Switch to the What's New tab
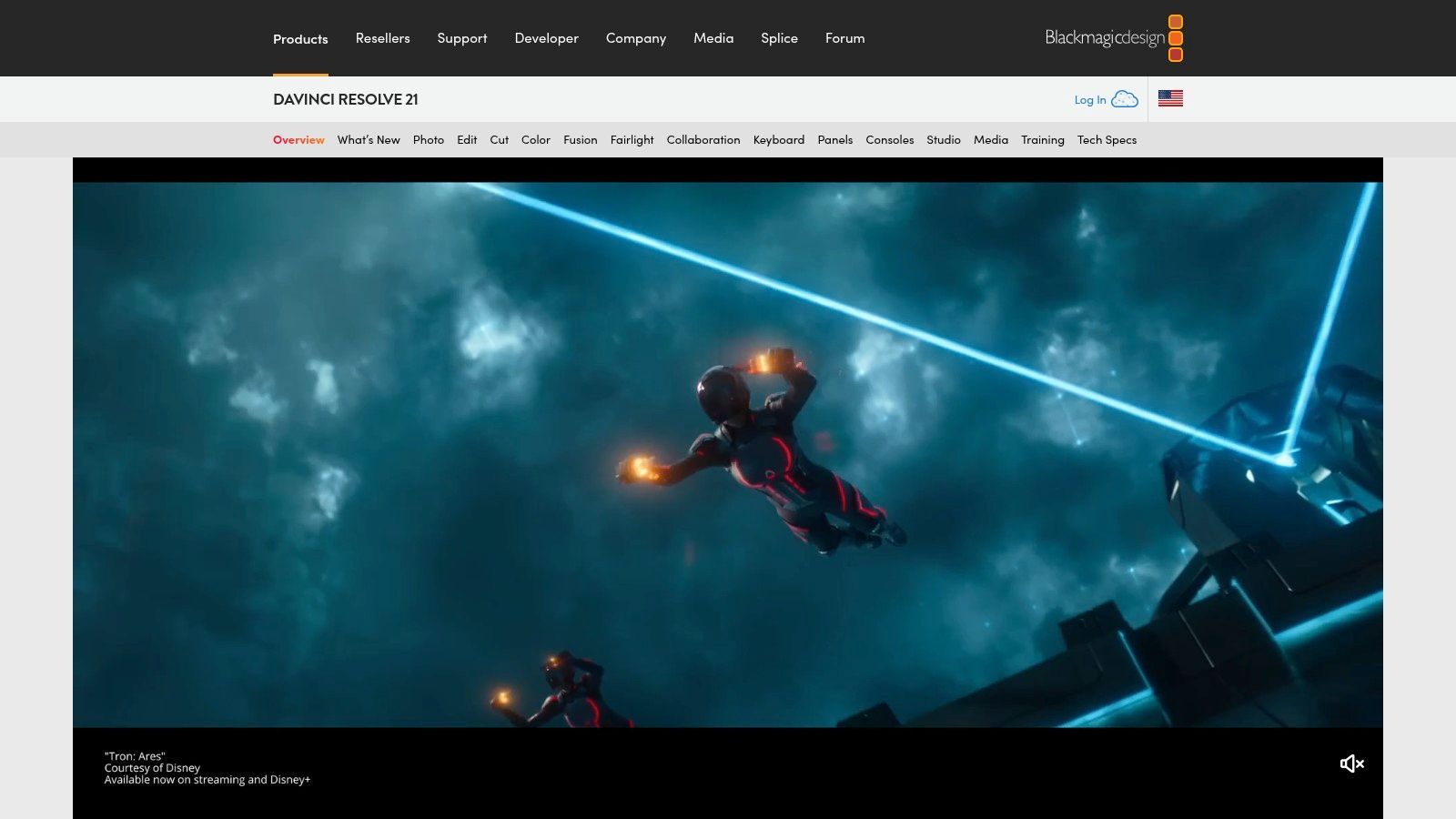 [369, 140]
